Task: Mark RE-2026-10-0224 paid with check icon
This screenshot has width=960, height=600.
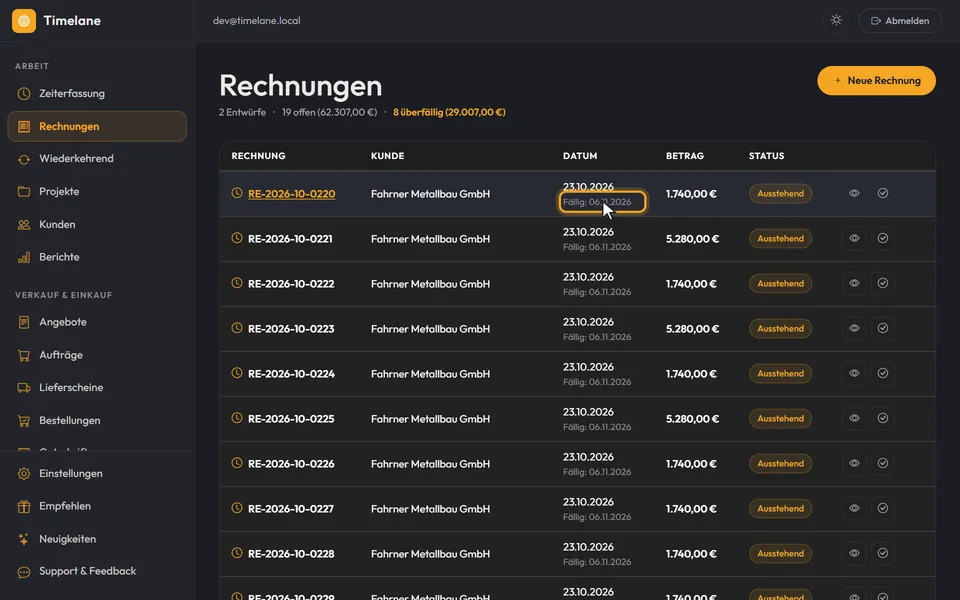Action: tap(883, 373)
